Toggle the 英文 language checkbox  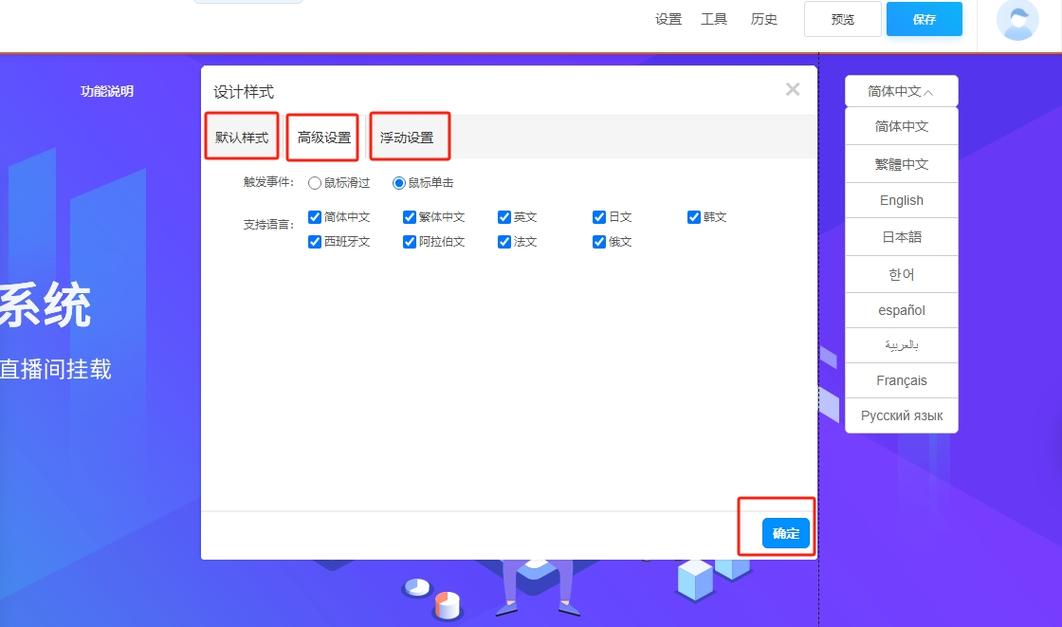point(504,217)
